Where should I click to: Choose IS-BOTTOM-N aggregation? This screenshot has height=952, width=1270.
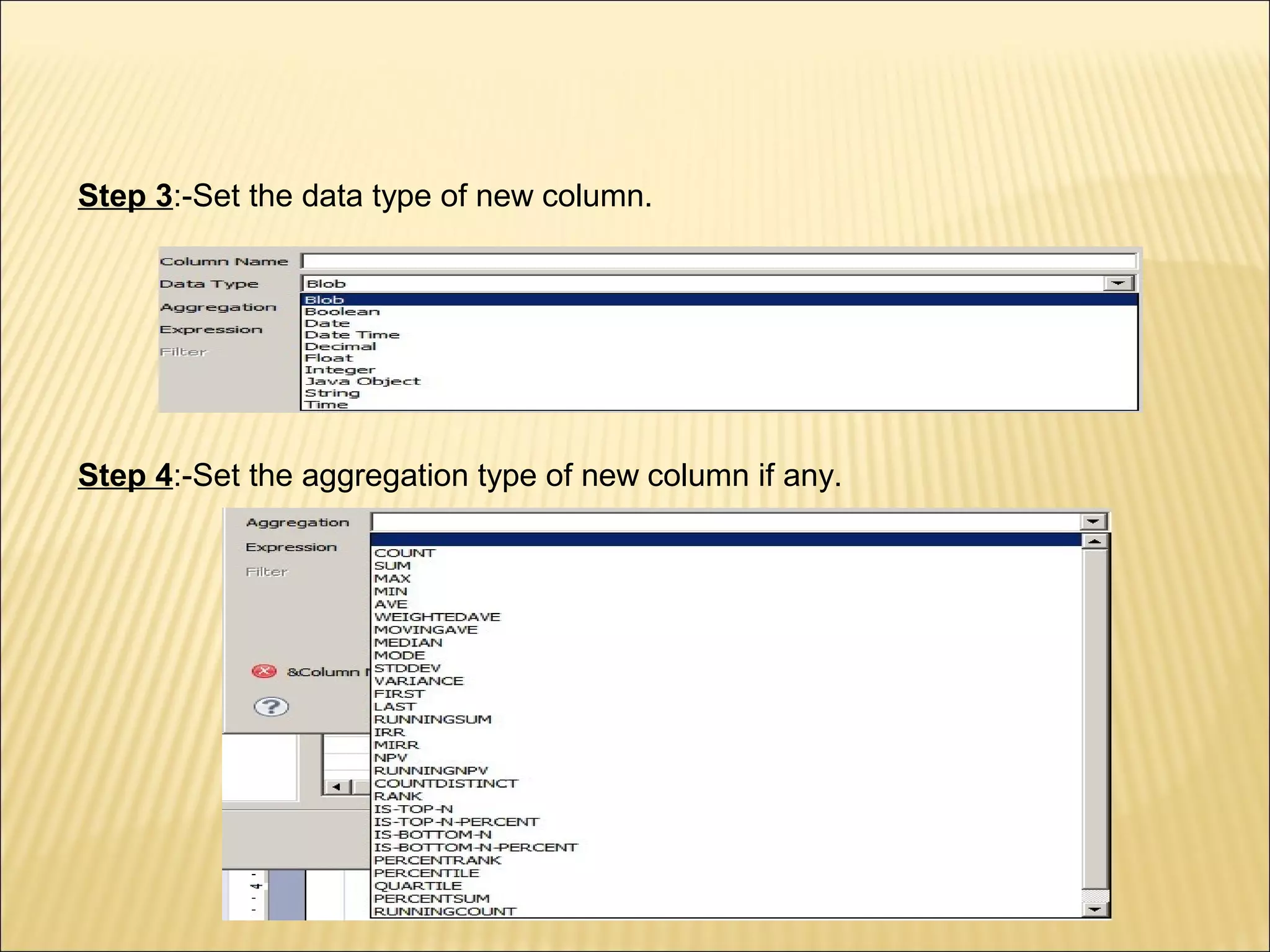click(726, 835)
